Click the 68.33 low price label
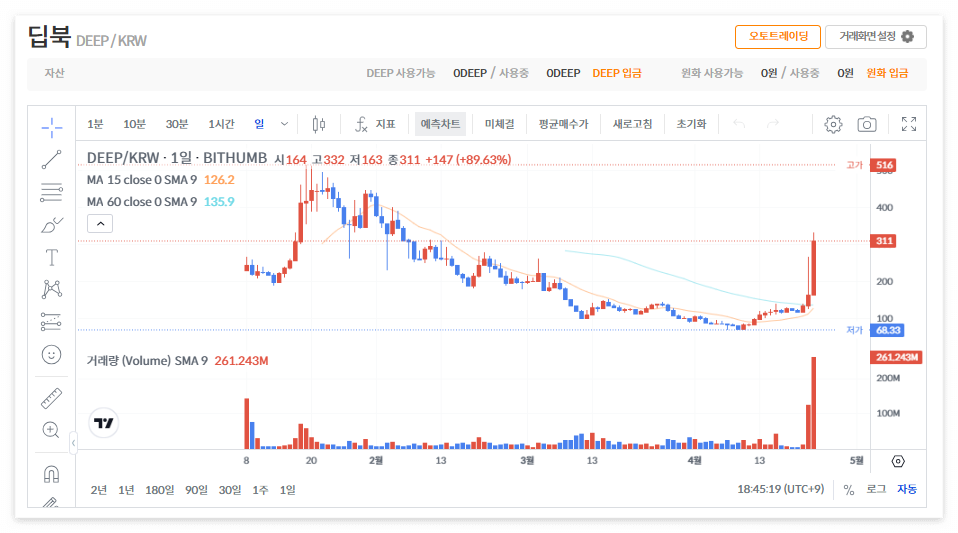 tap(888, 330)
